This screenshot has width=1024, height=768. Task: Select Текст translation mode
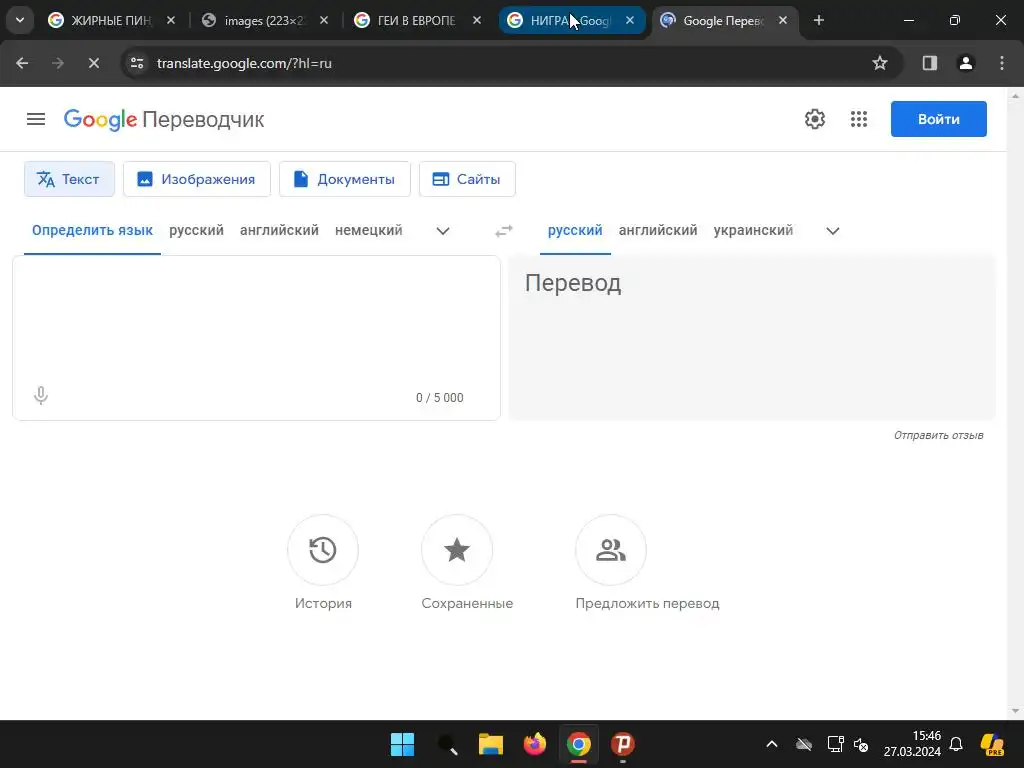pyautogui.click(x=69, y=179)
